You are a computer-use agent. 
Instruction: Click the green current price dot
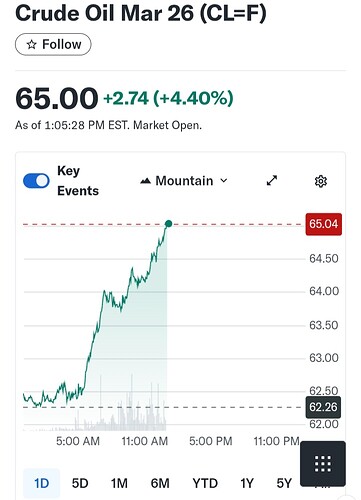168,224
